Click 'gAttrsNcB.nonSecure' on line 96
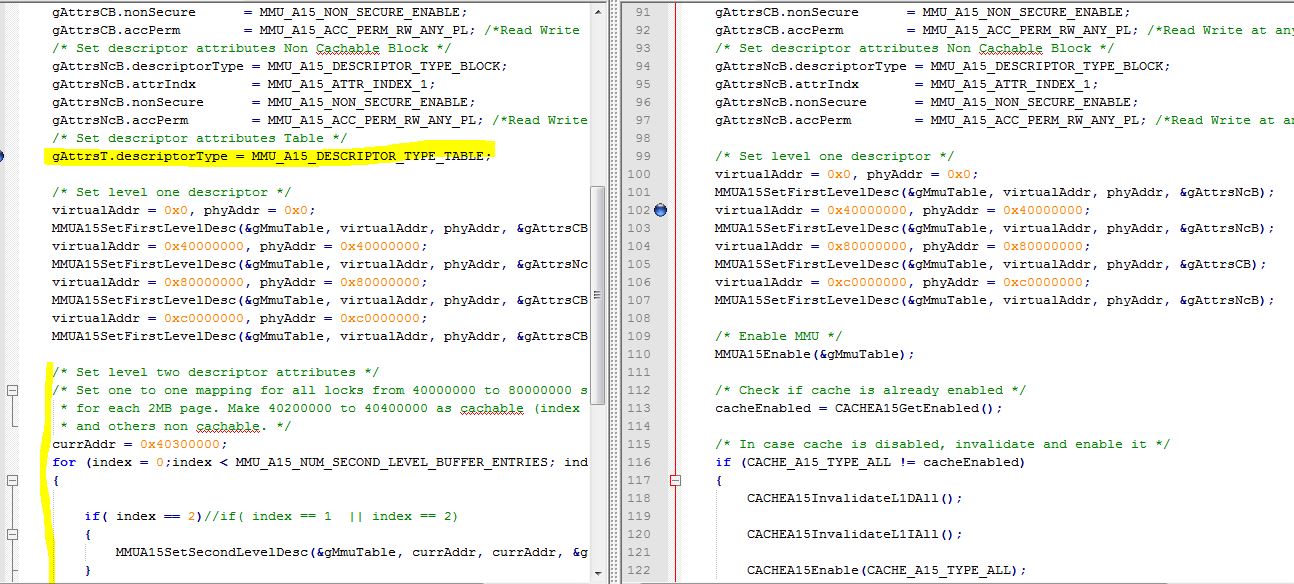 coord(790,102)
